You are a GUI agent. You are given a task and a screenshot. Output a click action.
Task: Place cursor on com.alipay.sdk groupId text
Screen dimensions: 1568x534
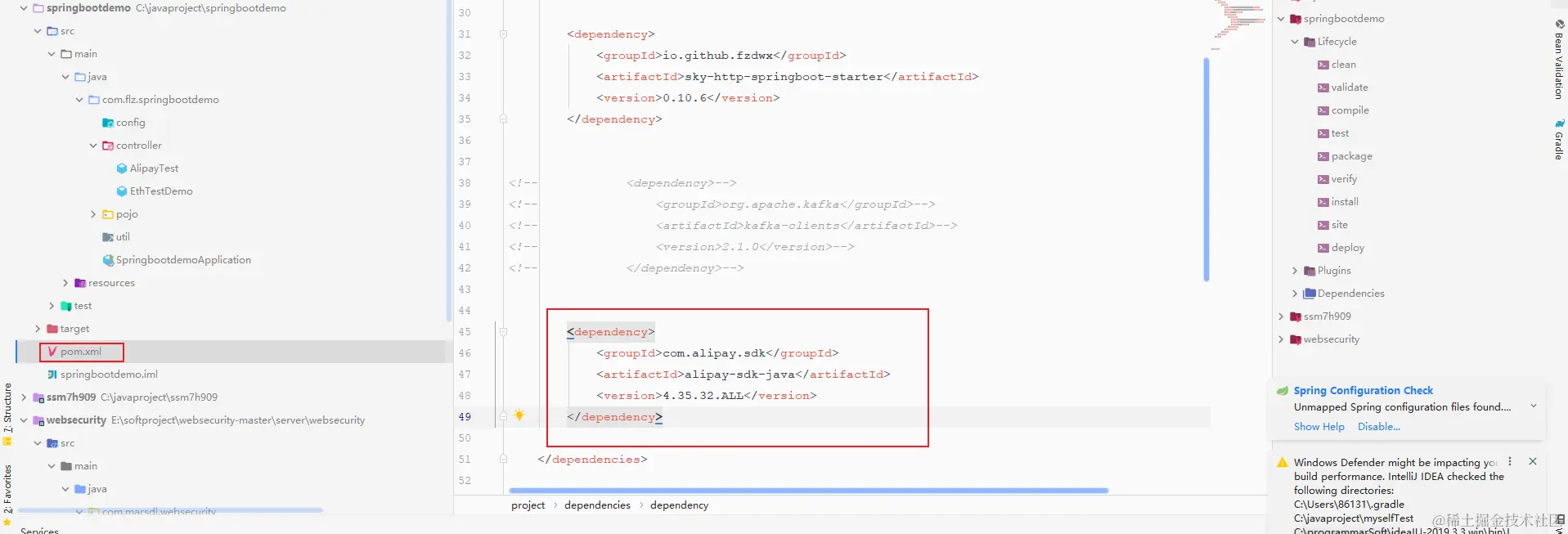point(713,353)
